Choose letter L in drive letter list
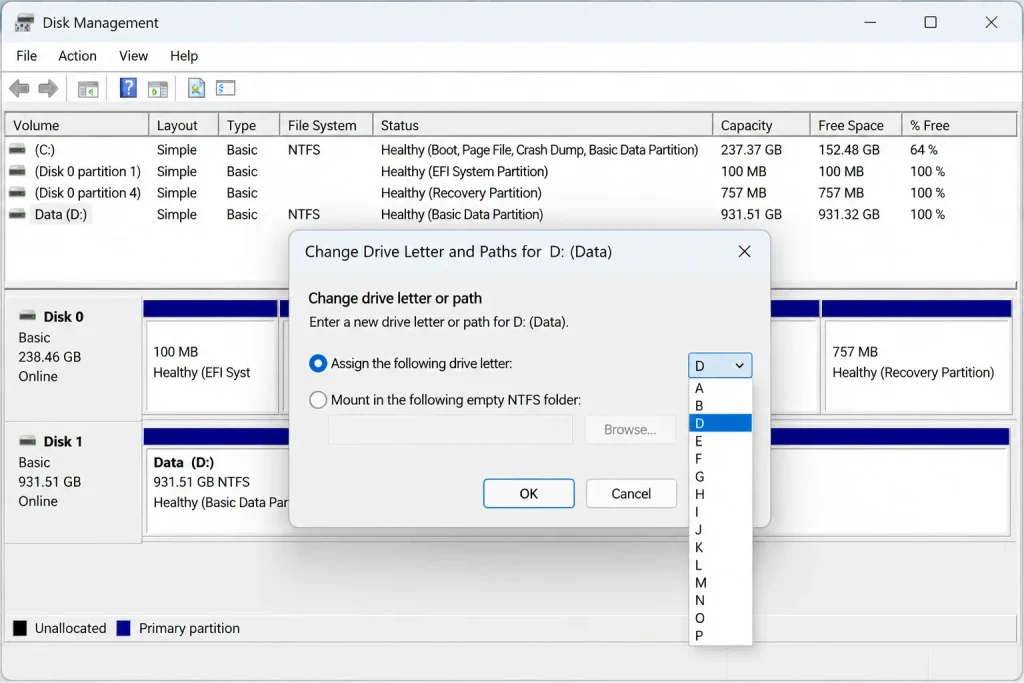 coord(720,565)
